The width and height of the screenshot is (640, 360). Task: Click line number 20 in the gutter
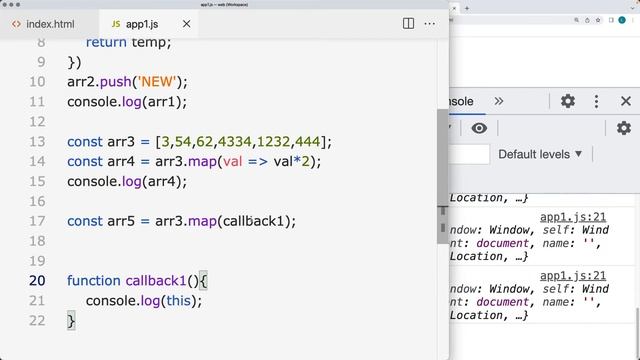coord(37,281)
